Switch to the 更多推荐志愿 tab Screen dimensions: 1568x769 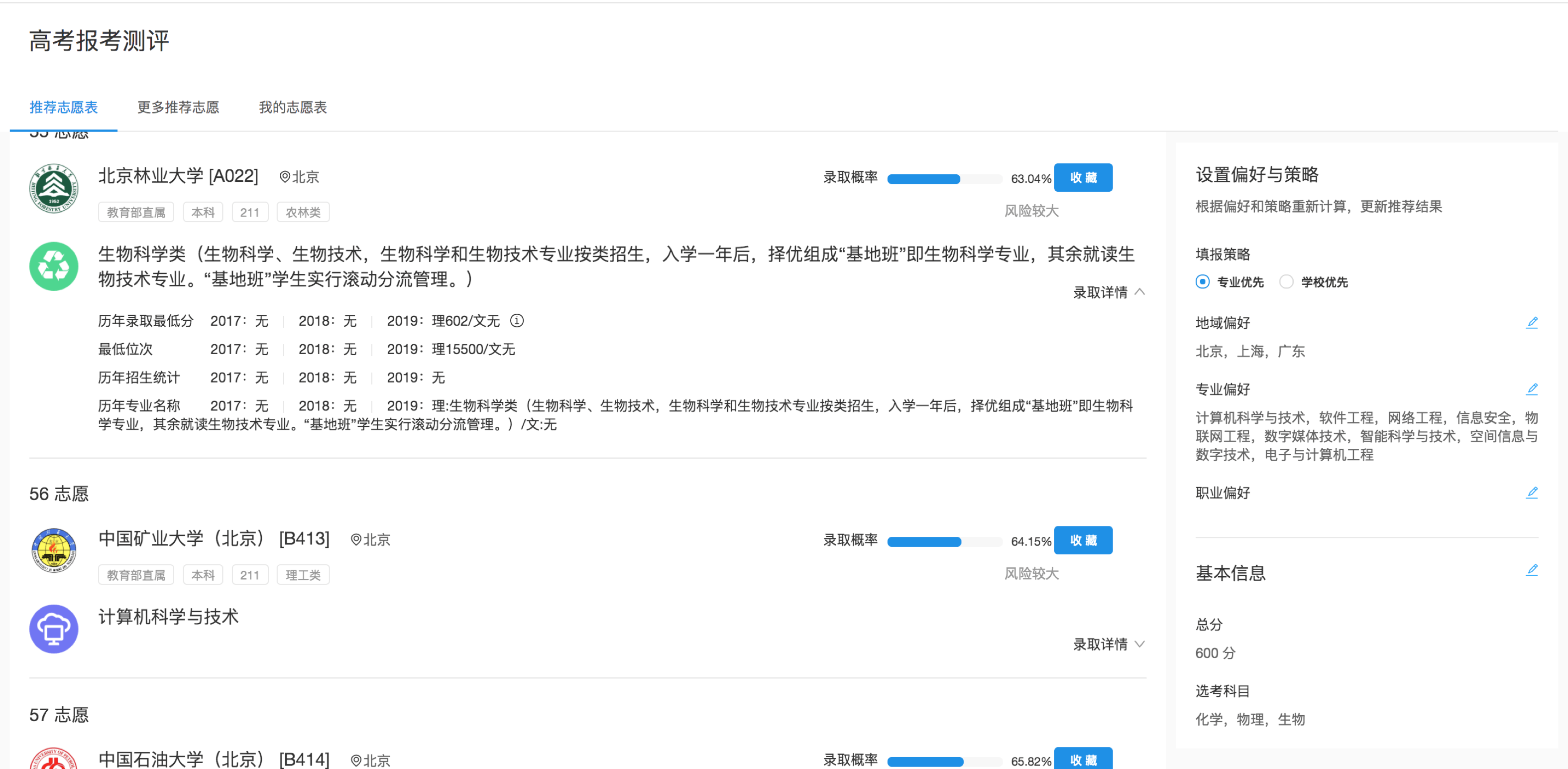click(178, 107)
